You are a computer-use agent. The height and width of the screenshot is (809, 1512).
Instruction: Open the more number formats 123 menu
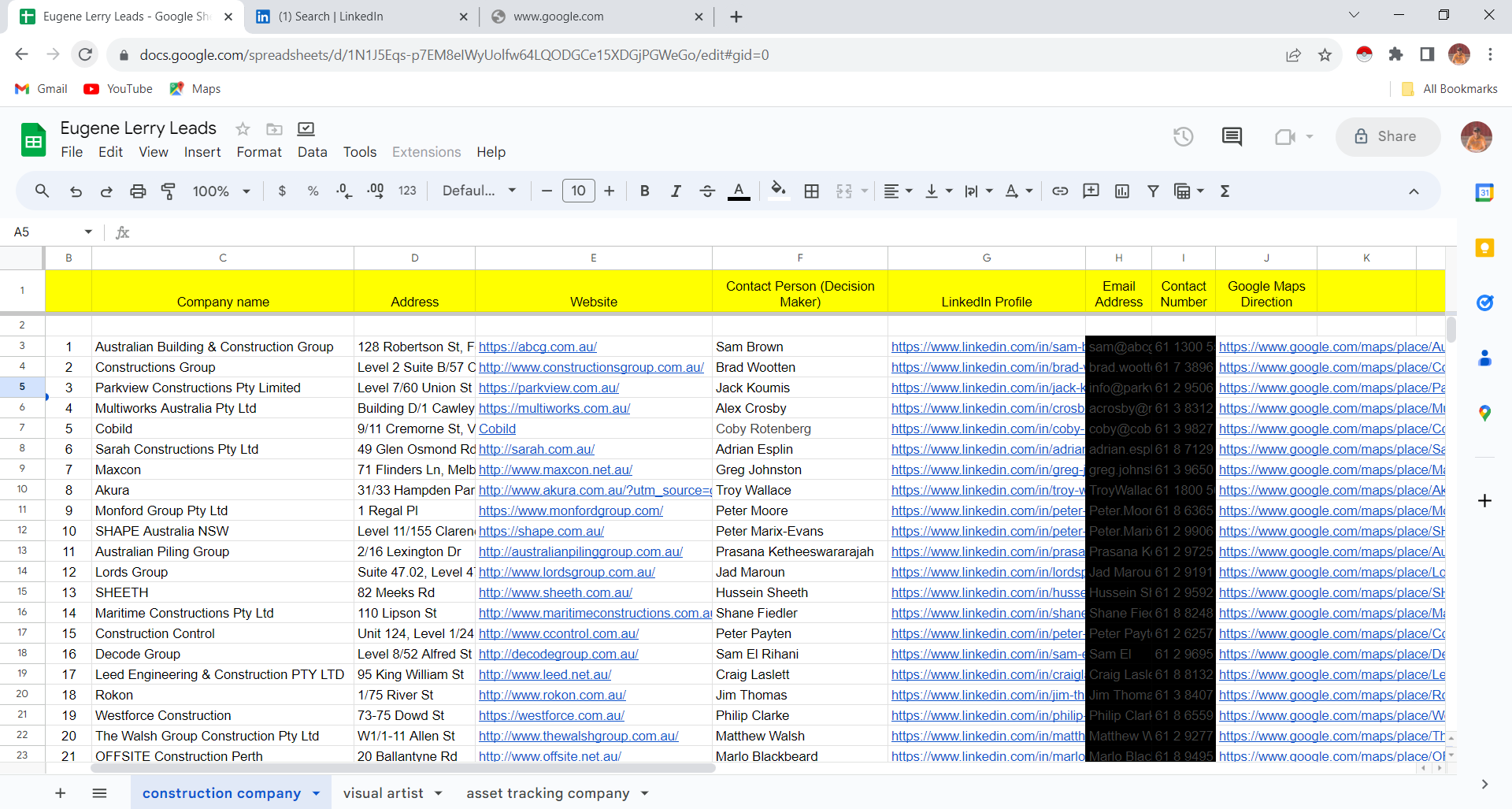tap(407, 191)
